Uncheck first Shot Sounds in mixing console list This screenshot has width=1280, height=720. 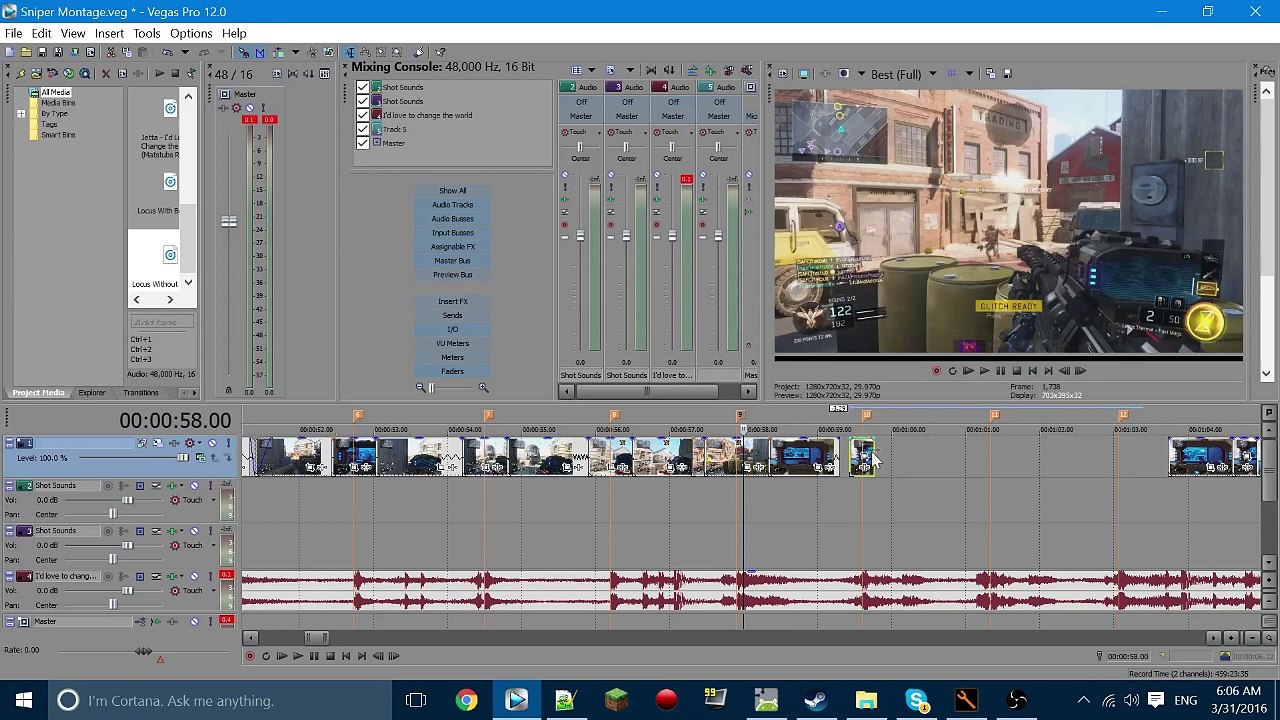point(363,88)
